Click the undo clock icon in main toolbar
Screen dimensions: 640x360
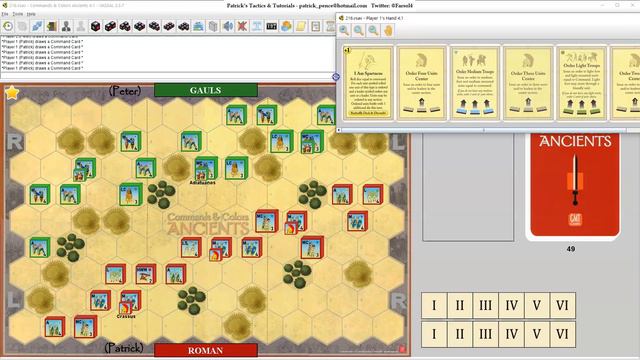pyautogui.click(x=8, y=26)
